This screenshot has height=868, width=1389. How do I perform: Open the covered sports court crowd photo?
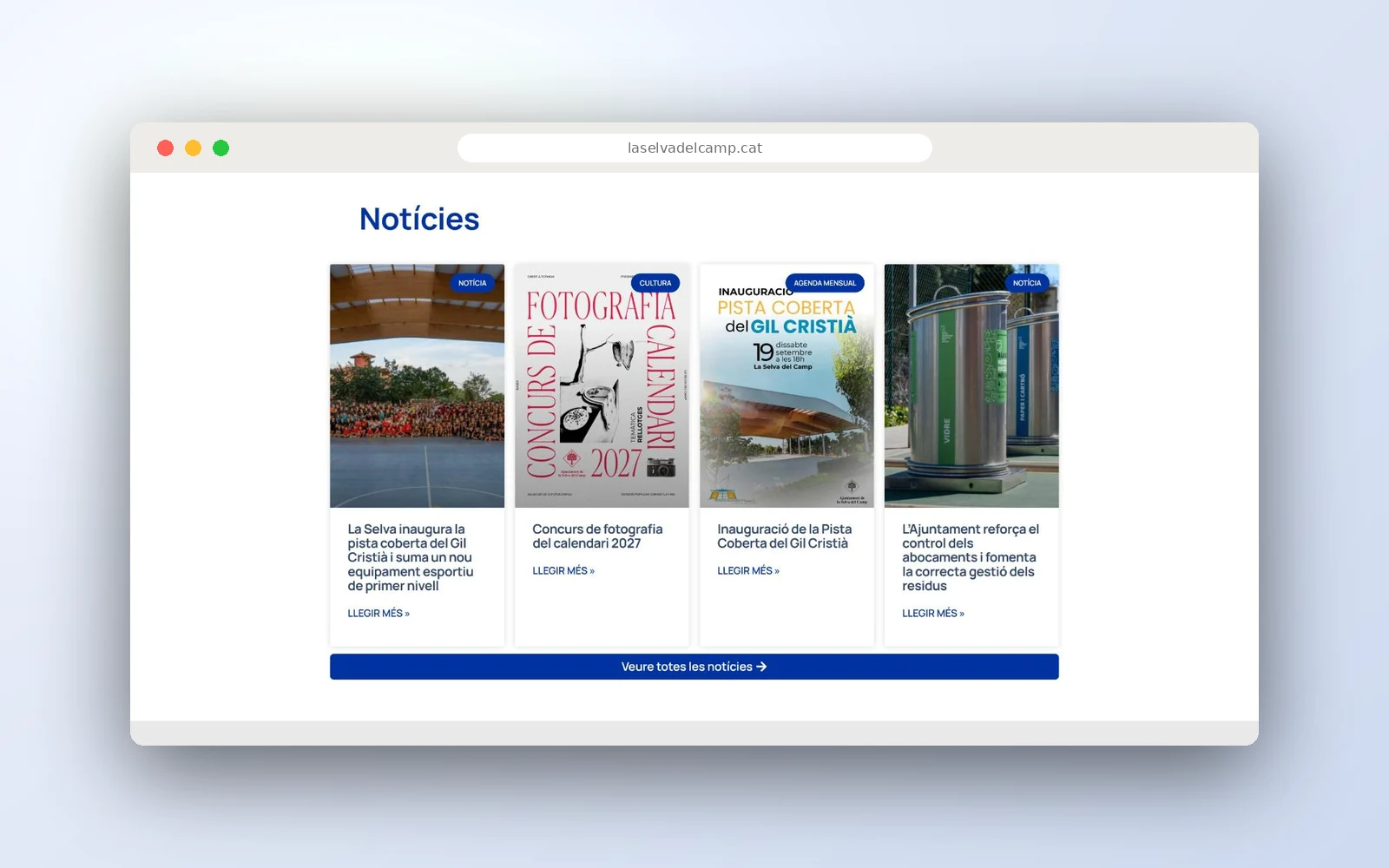tap(417, 386)
